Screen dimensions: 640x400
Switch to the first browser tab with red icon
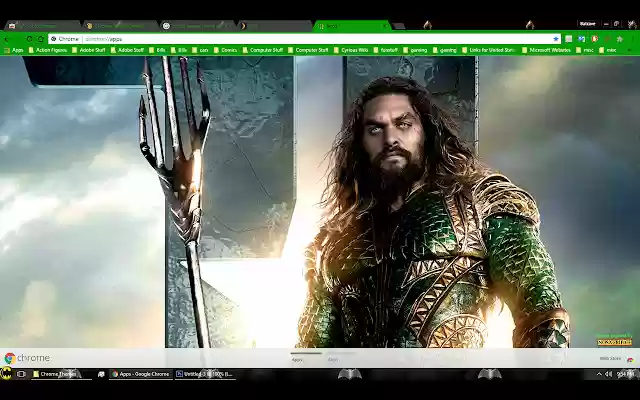pos(42,26)
